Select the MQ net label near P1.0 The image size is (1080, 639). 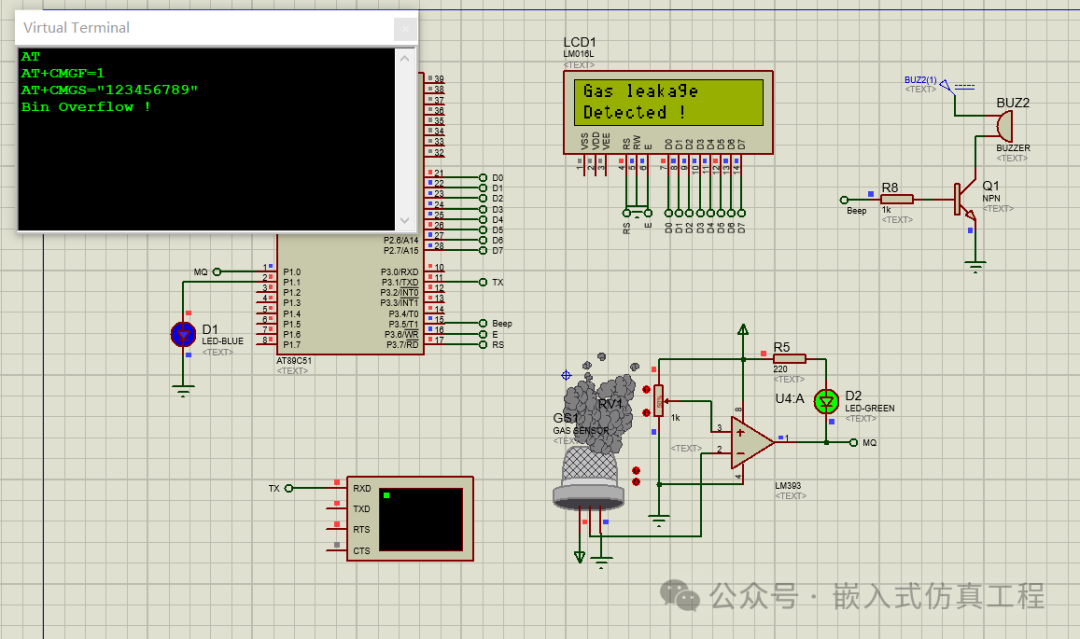point(208,271)
